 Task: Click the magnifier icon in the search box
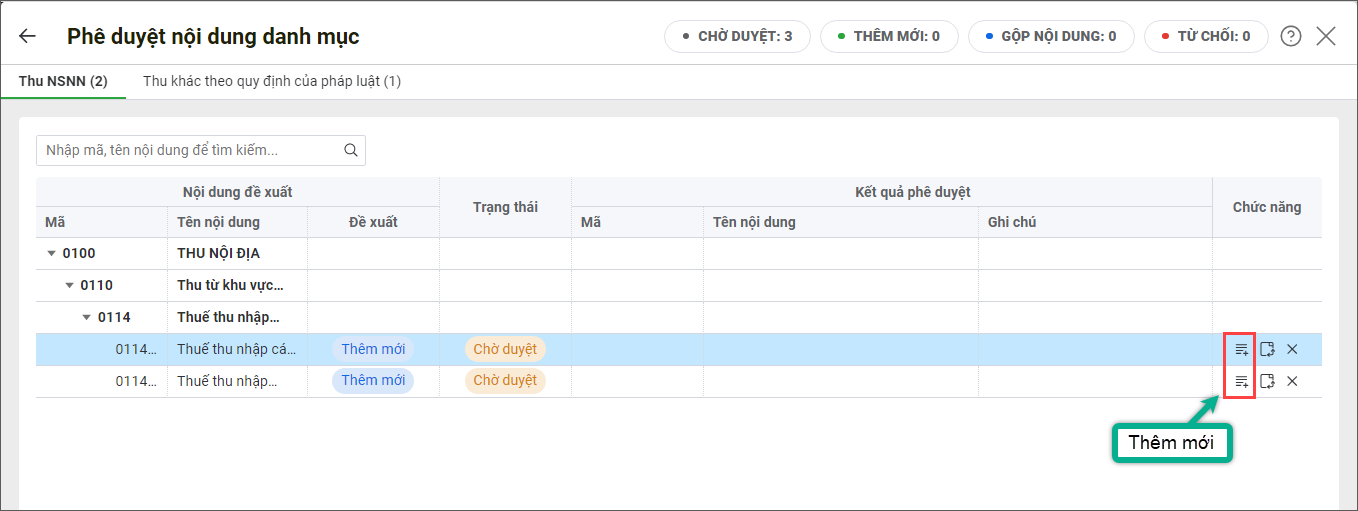point(350,151)
